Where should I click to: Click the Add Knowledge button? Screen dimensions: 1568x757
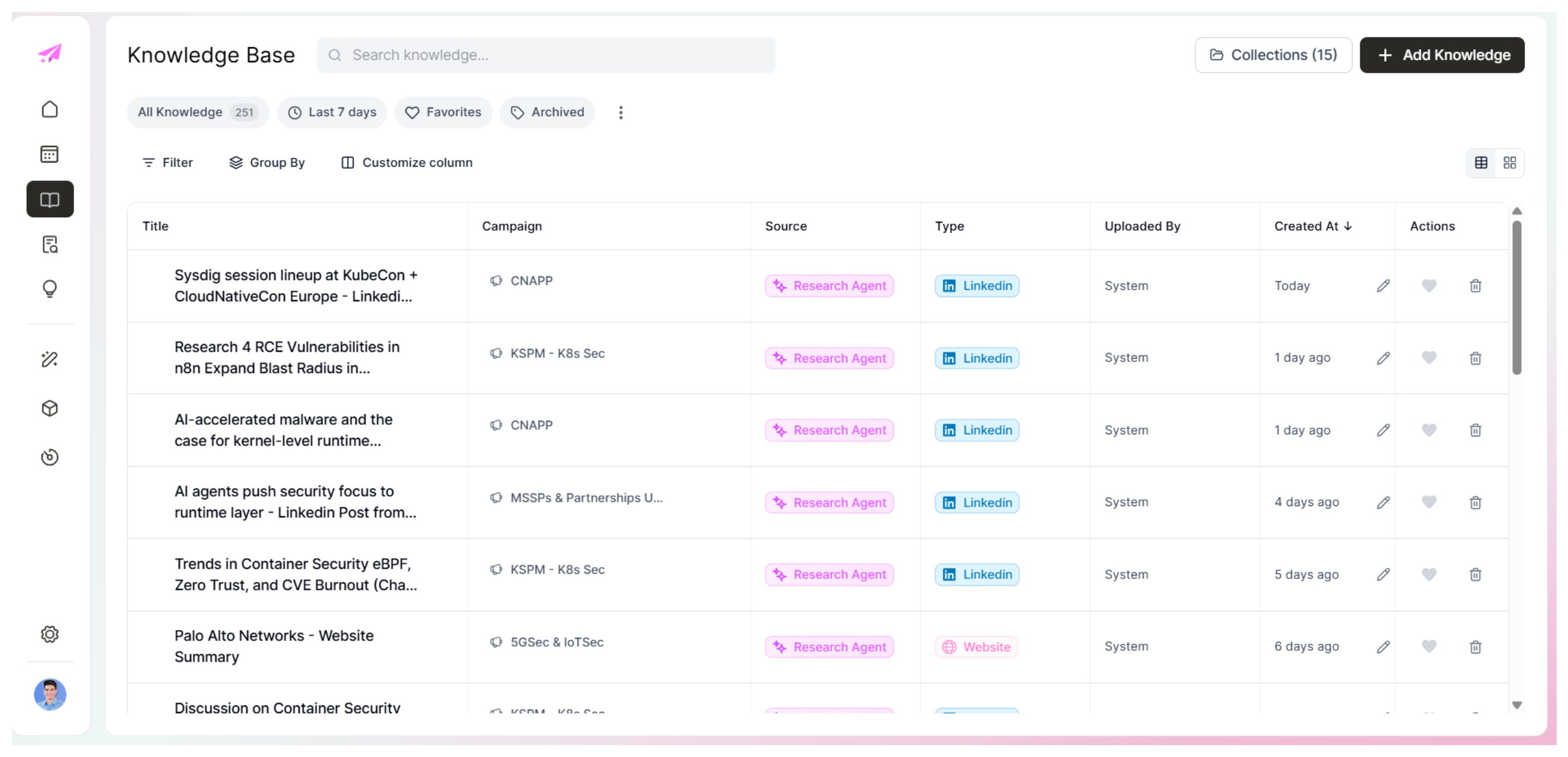[x=1442, y=55]
